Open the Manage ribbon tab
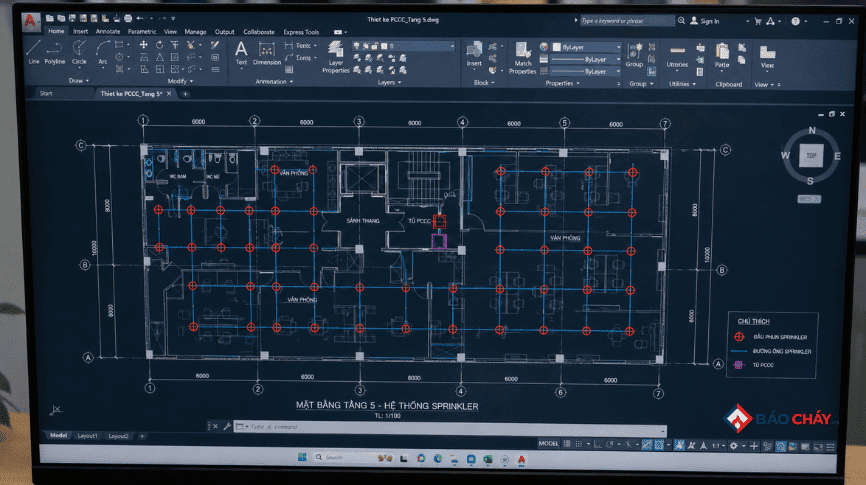Viewport: 866px width, 485px height. 195,32
